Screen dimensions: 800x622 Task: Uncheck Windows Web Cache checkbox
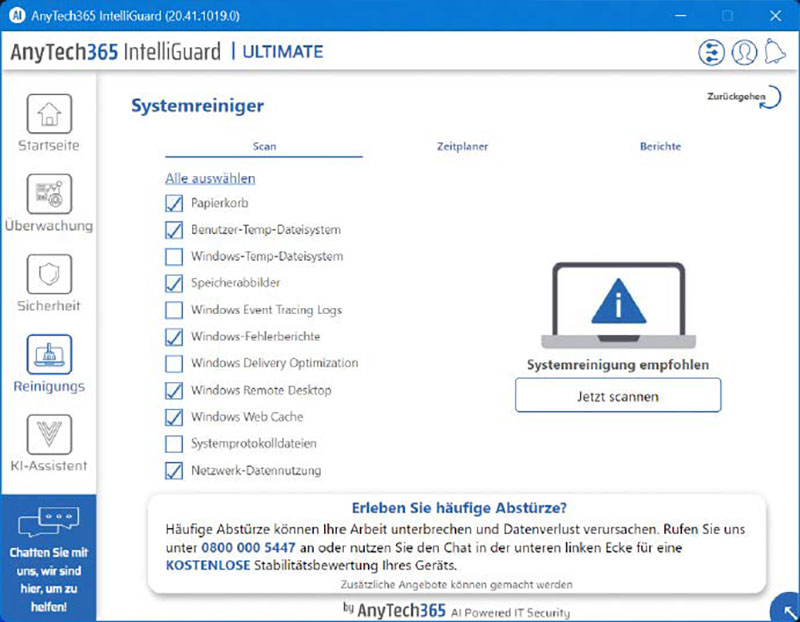tap(174, 417)
